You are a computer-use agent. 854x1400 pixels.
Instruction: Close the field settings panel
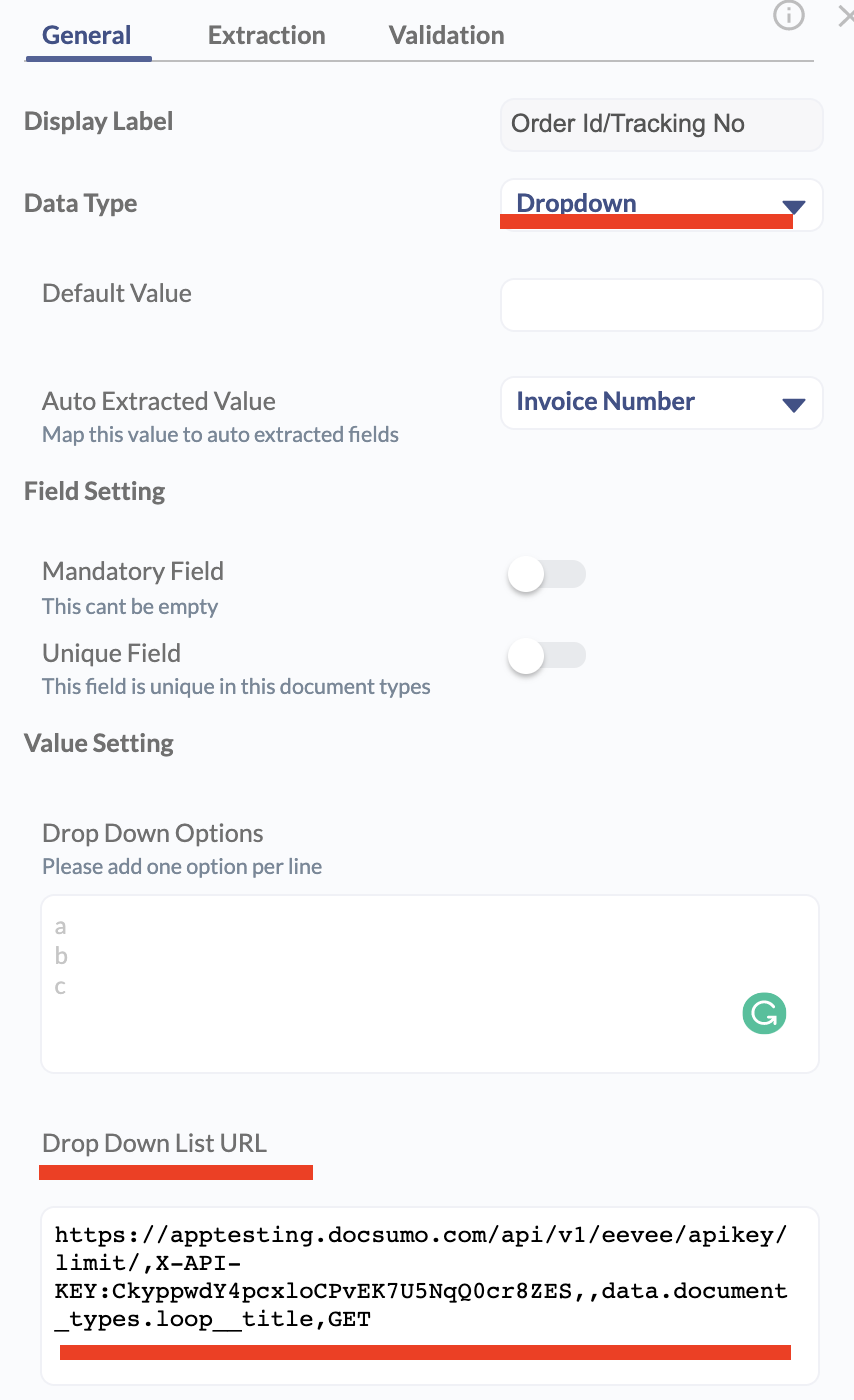click(846, 15)
